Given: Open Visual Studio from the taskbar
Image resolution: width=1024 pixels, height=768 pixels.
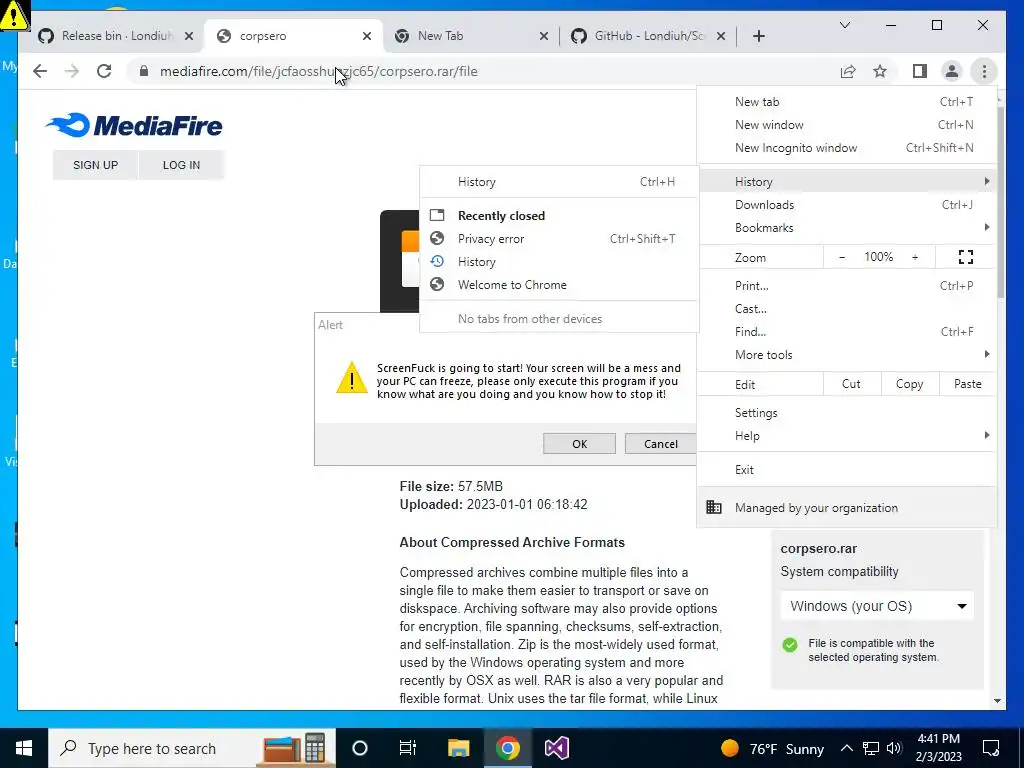Looking at the screenshot, I should [x=556, y=748].
